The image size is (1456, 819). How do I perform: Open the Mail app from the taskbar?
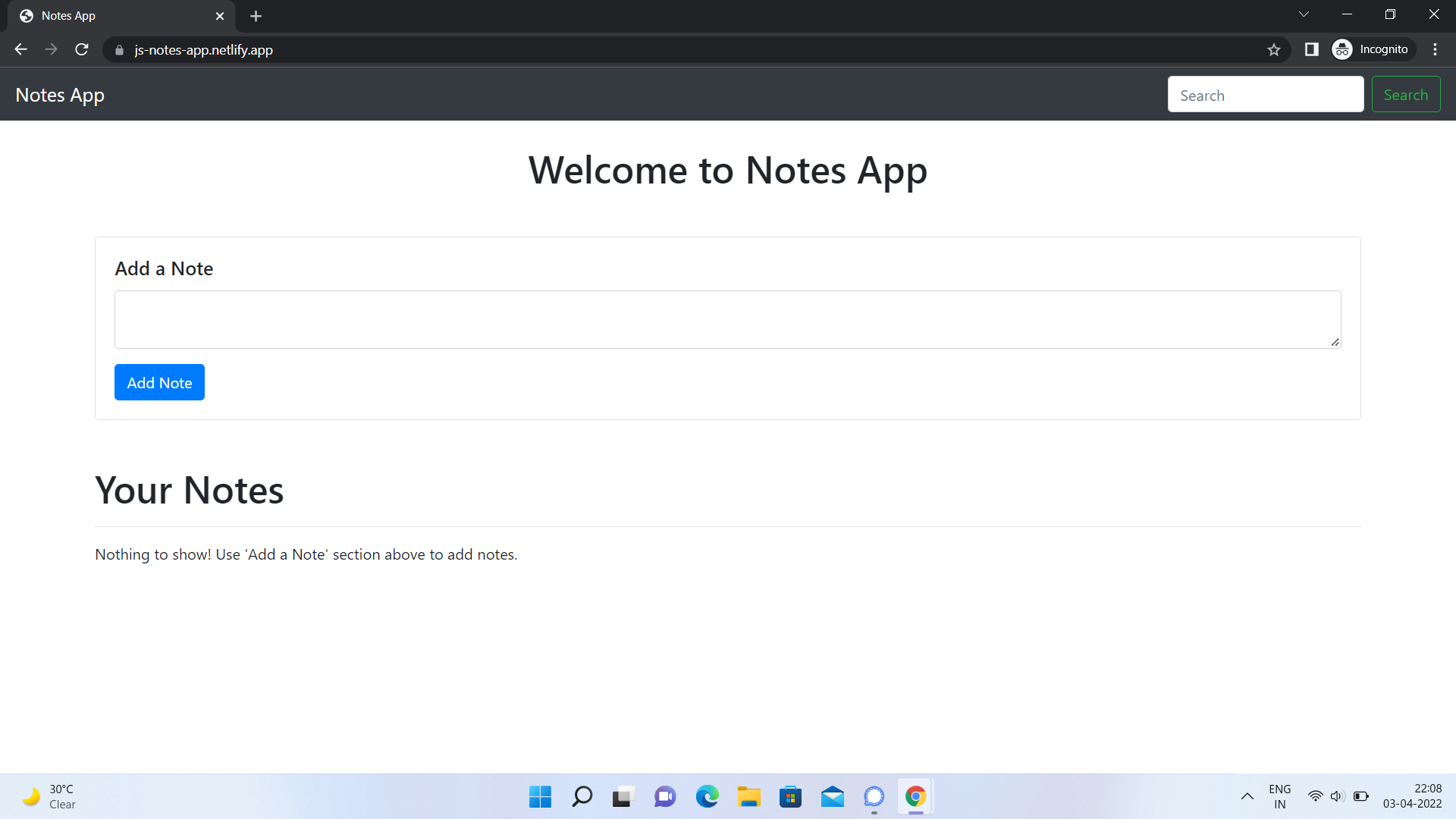[832, 797]
